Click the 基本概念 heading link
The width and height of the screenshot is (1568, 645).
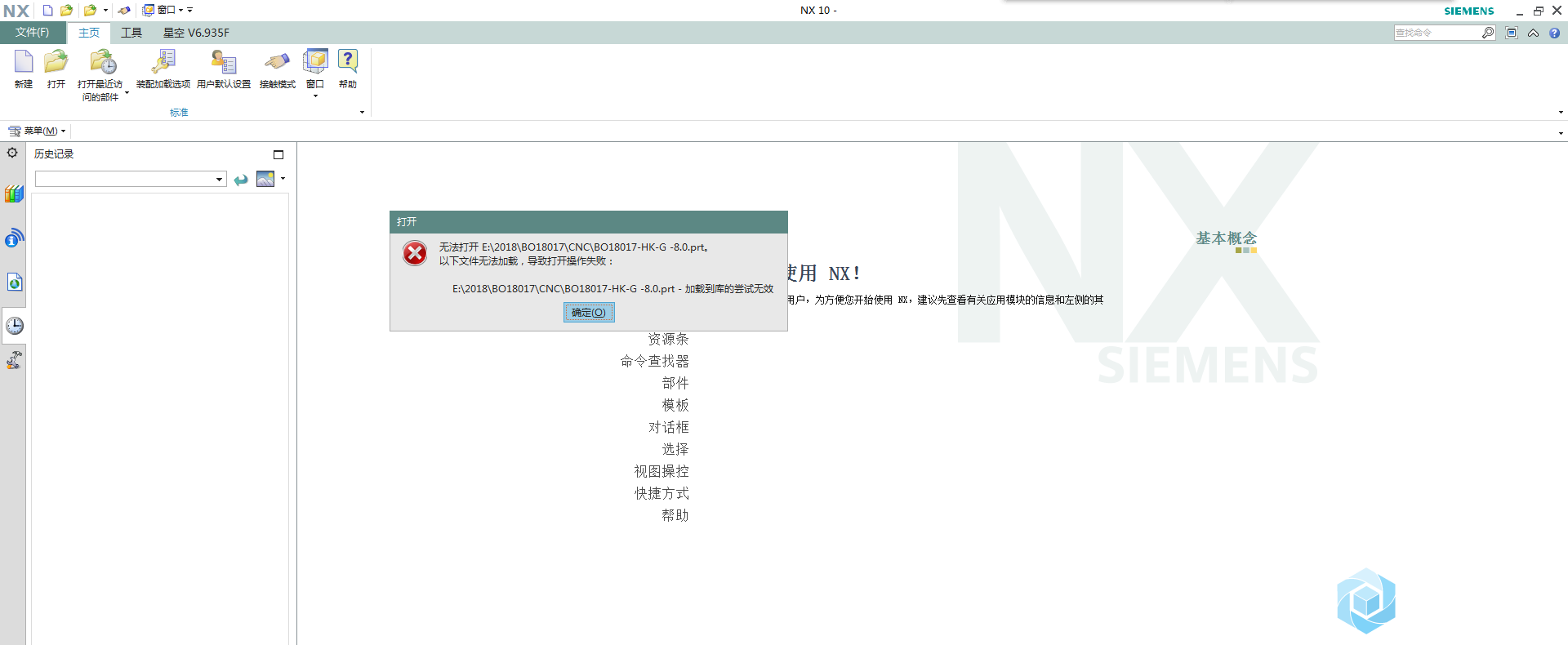point(1226,238)
